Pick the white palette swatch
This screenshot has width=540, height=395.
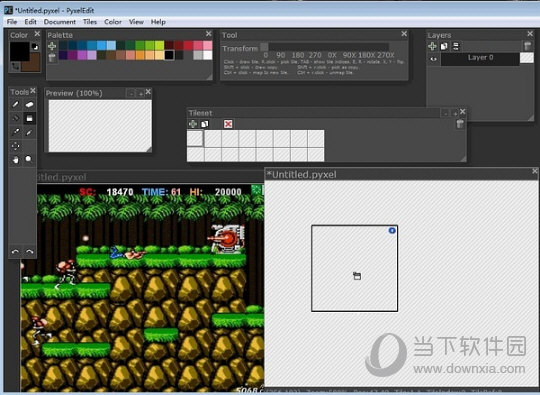click(x=207, y=55)
